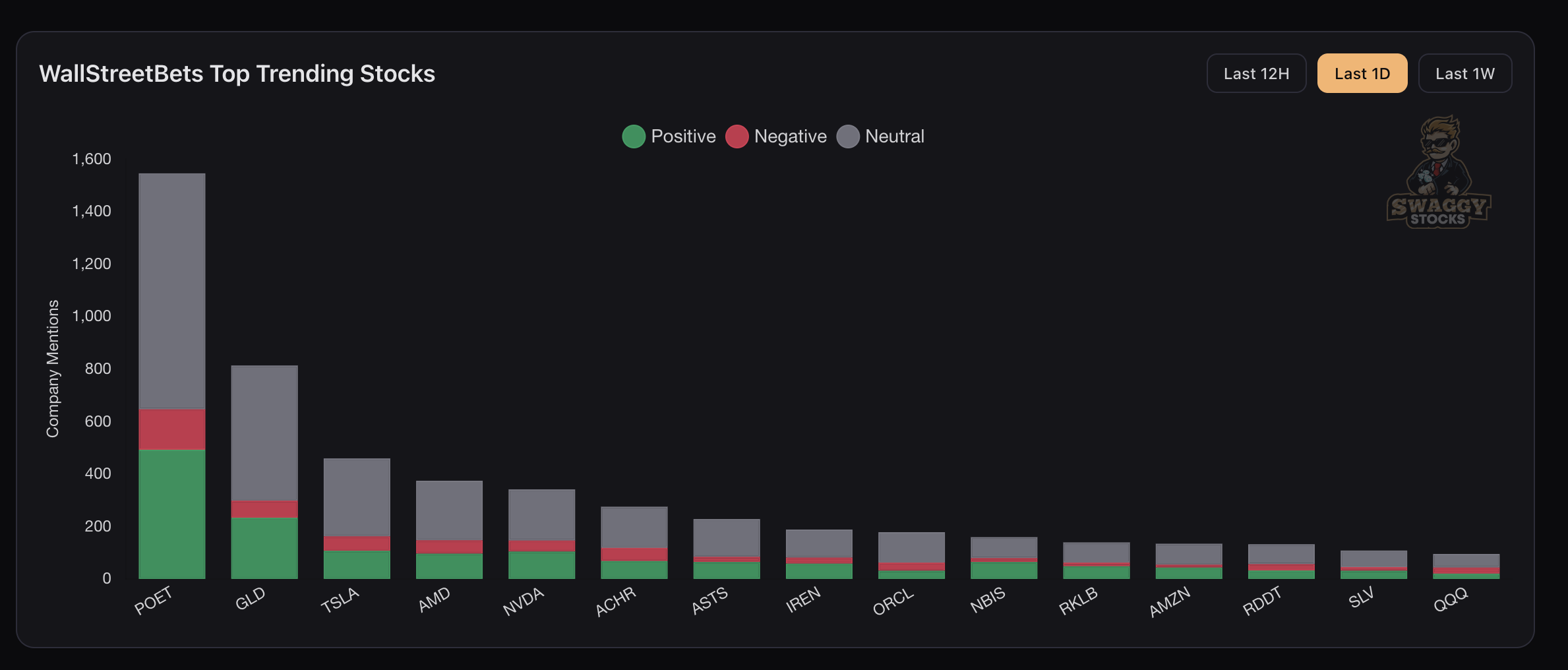
Task: Toggle the Negative legend red circle
Action: (x=737, y=137)
